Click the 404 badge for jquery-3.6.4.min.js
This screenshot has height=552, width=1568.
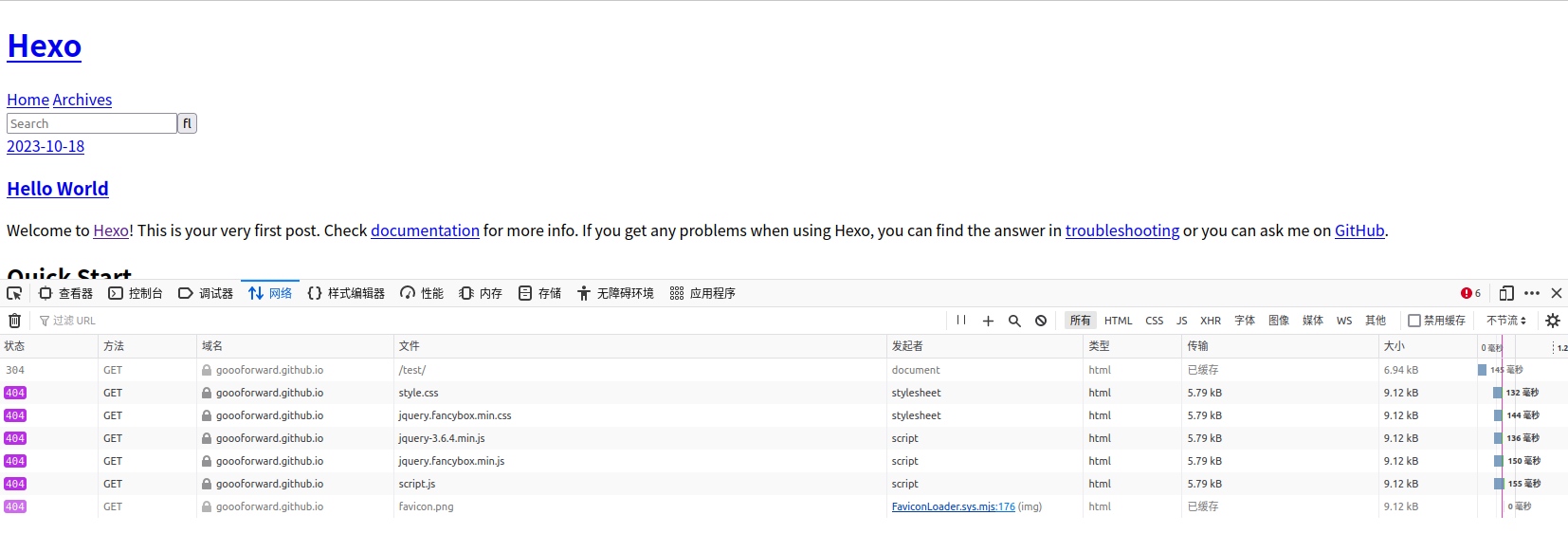(x=15, y=438)
